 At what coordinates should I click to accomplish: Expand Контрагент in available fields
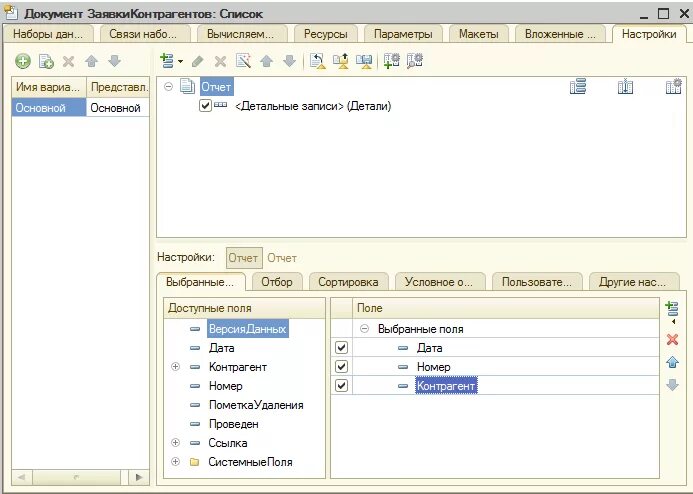click(175, 367)
